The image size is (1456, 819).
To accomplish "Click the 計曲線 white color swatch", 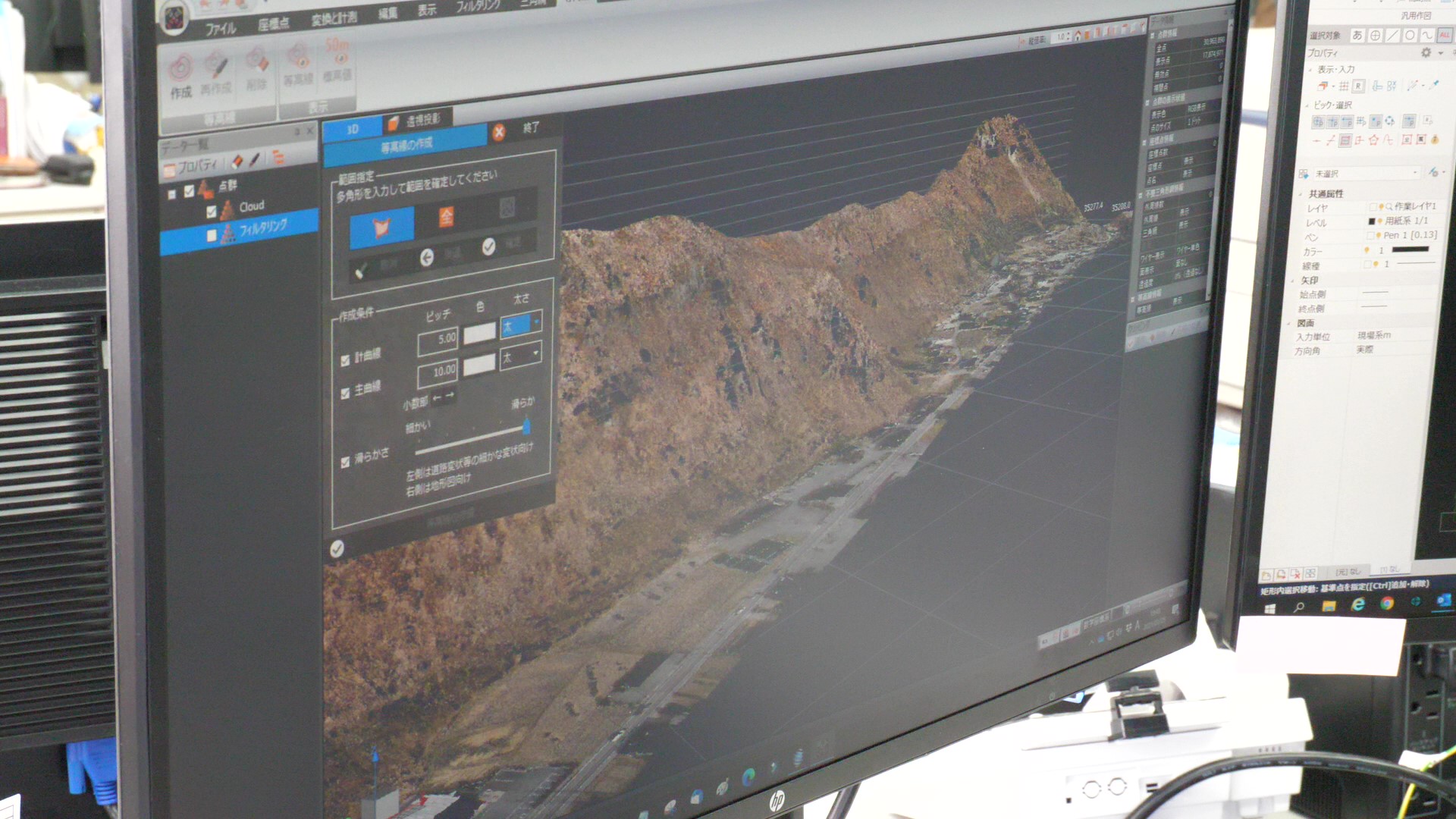I will coord(479,333).
